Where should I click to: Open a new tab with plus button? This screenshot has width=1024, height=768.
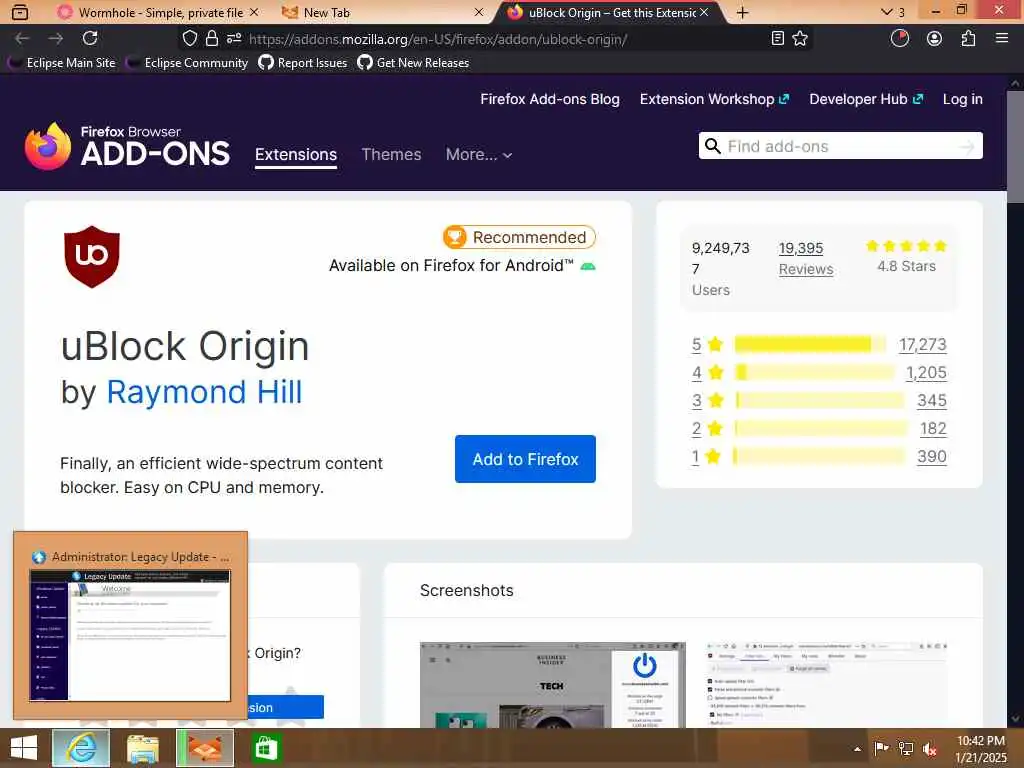click(x=743, y=12)
